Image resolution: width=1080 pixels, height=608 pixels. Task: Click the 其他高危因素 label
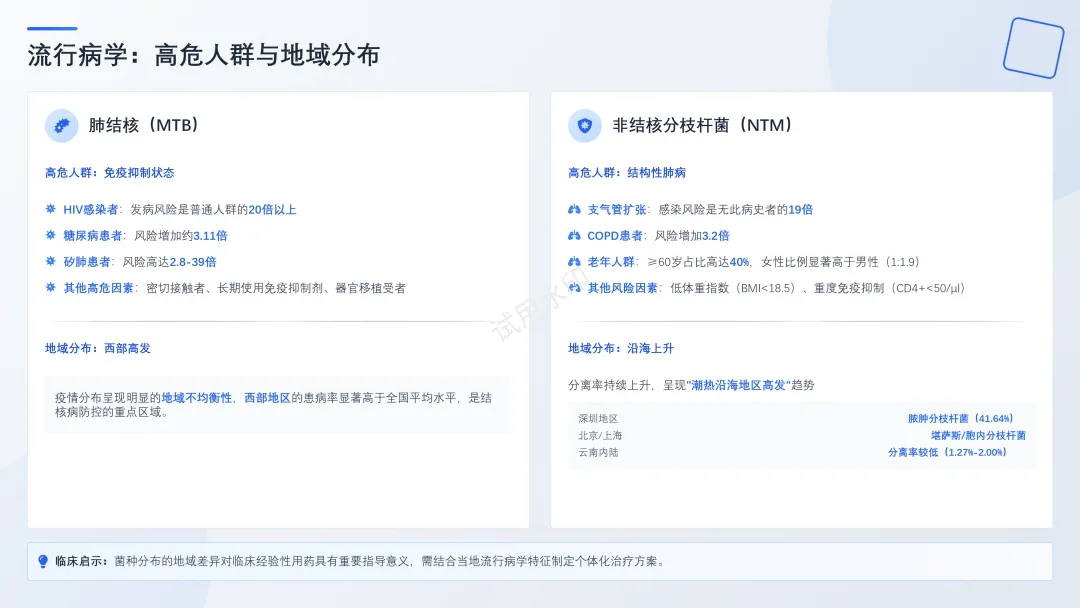point(98,288)
